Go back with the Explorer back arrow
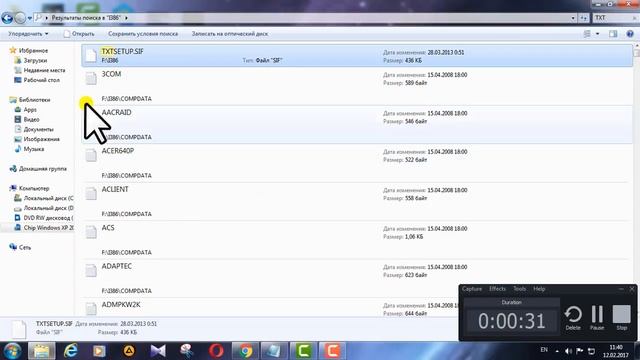Viewport: 640px width, 360px height. tap(7, 18)
